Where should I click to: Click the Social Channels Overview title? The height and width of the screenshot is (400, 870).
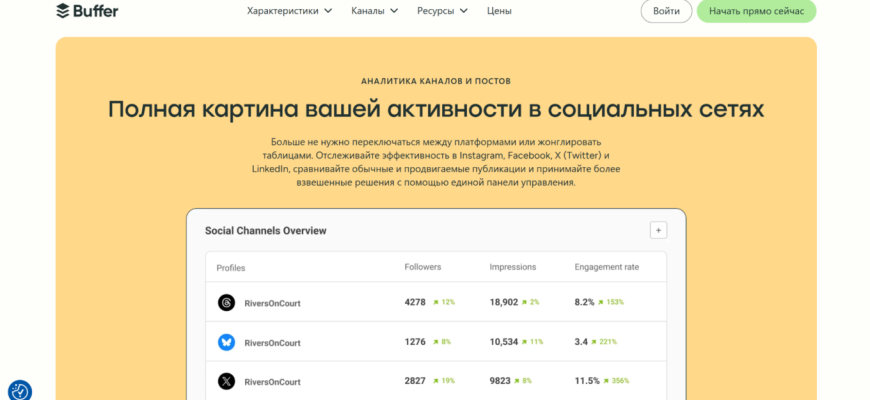point(265,231)
